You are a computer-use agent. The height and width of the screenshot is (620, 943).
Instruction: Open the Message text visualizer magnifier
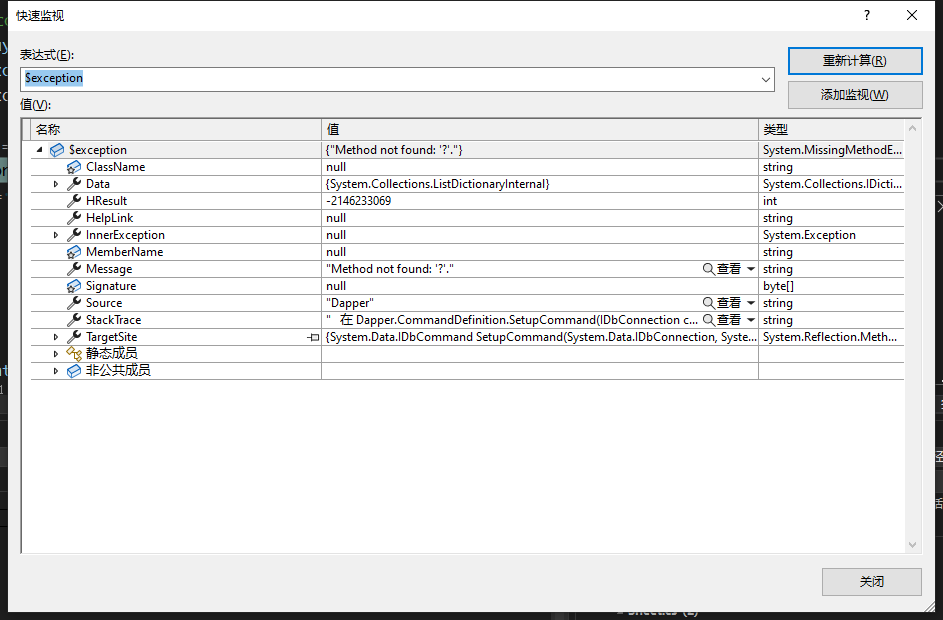point(708,269)
